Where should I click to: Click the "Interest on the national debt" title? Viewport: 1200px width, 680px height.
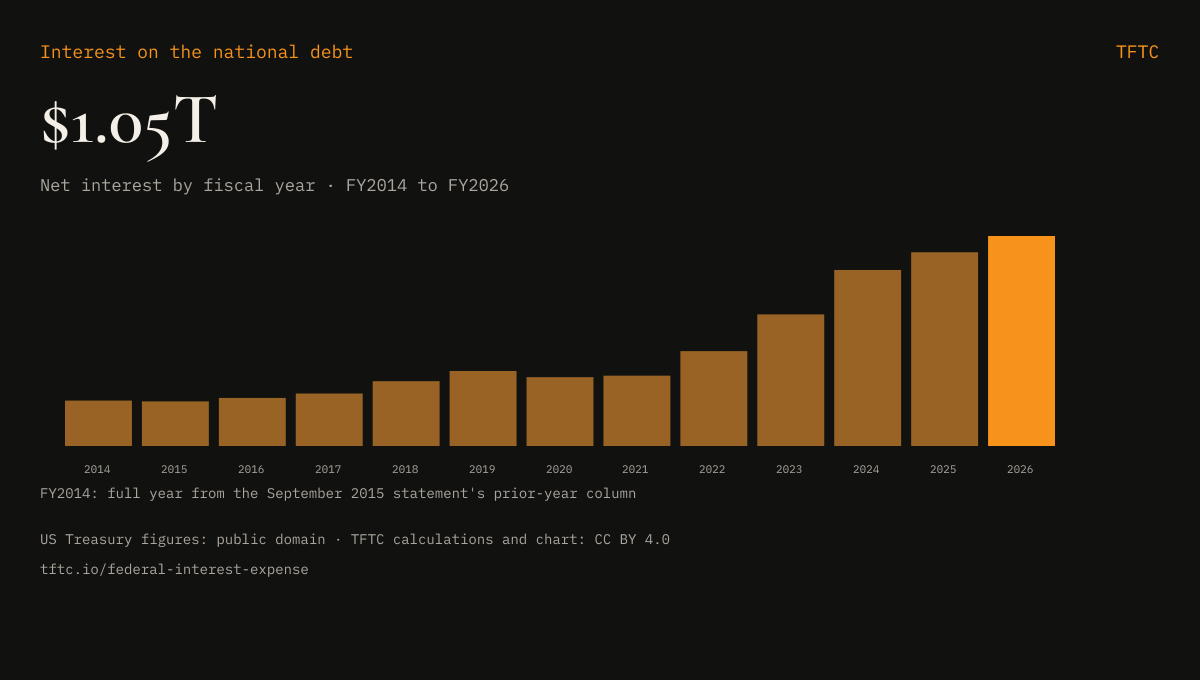[x=197, y=52]
